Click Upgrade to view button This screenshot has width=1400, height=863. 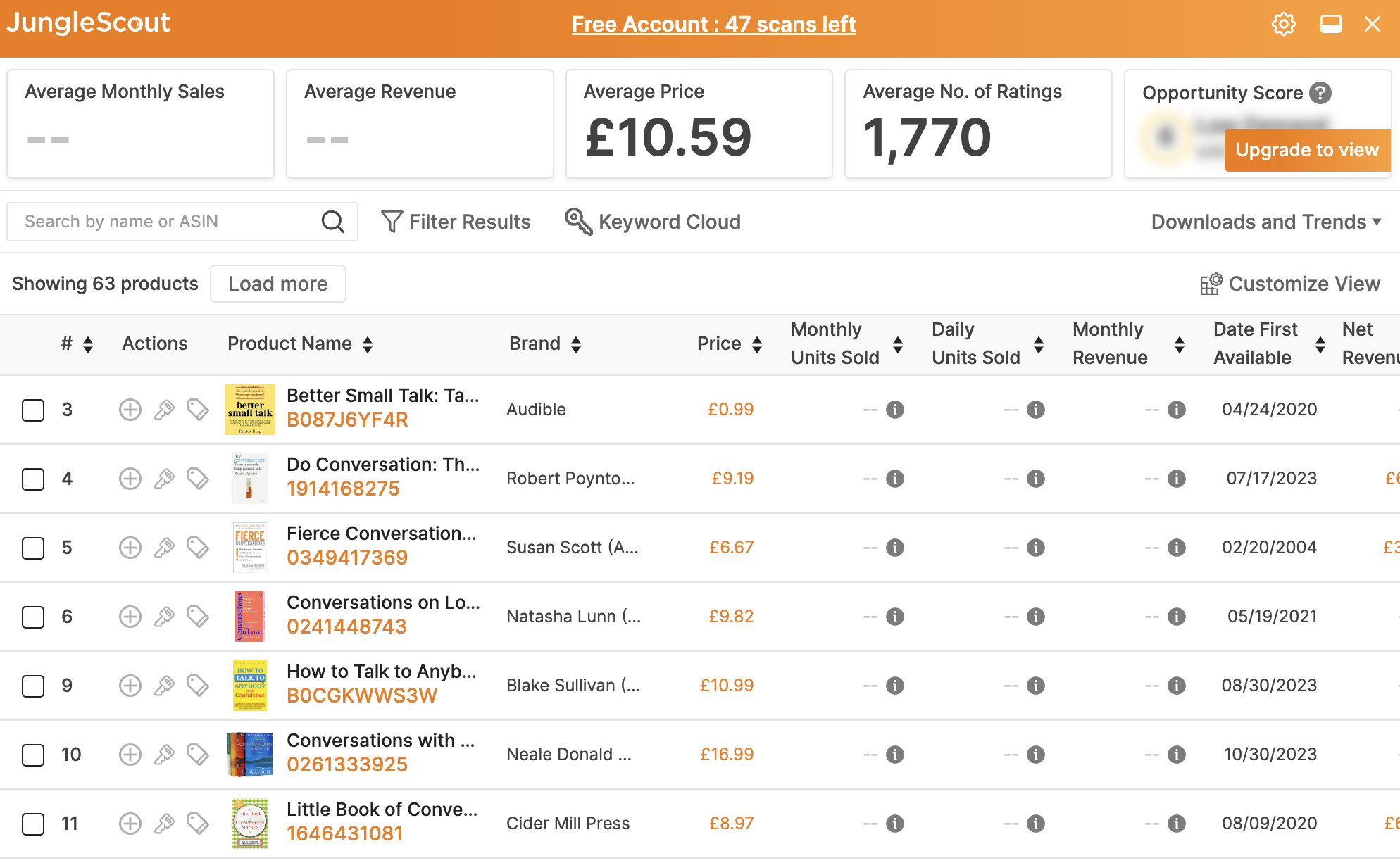(1307, 150)
